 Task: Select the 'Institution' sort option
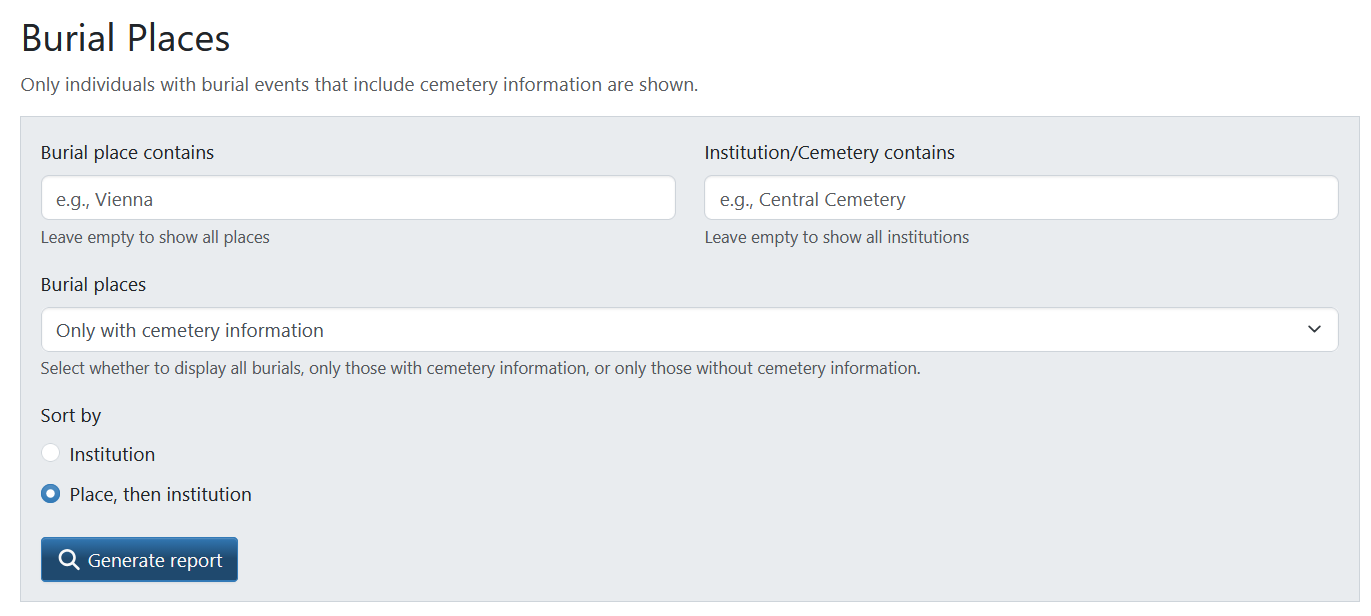pos(50,452)
